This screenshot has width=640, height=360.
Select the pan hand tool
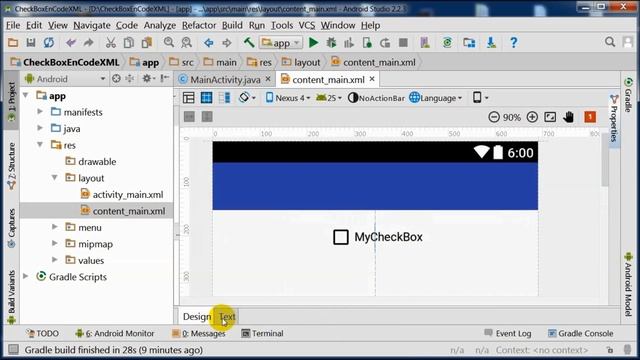[568, 117]
